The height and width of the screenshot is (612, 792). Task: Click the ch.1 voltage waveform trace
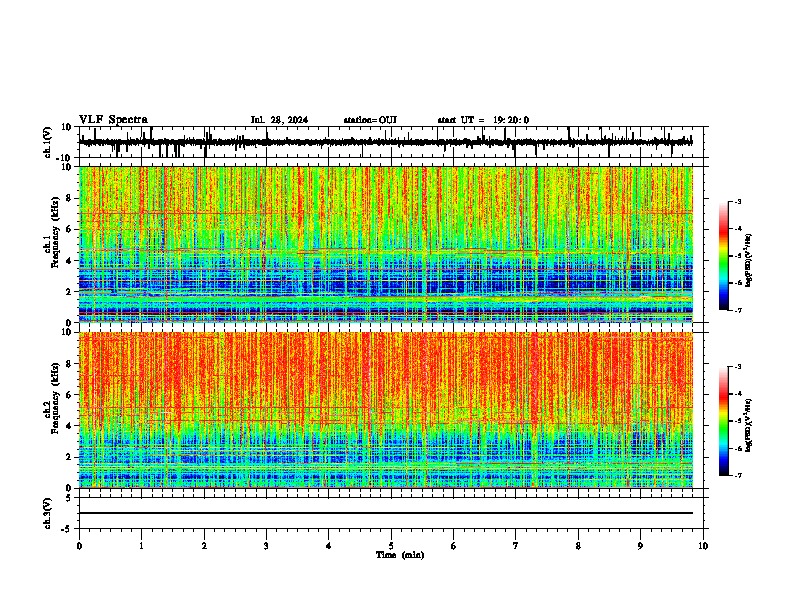pyautogui.click(x=385, y=142)
